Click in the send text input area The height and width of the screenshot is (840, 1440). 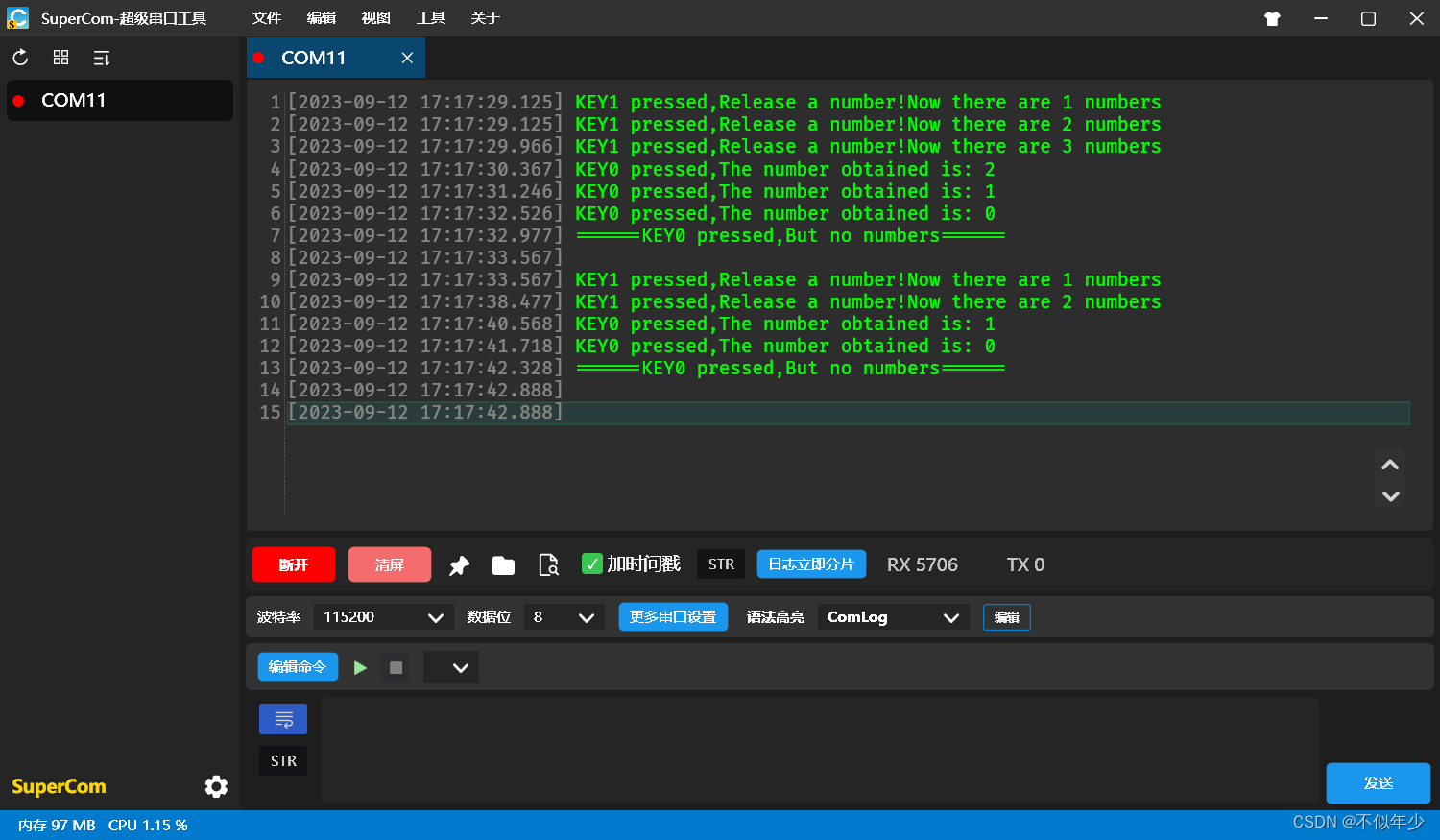820,750
